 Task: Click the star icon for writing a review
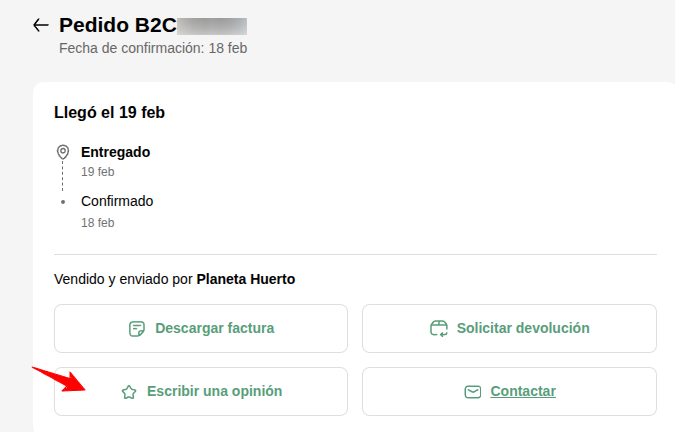[x=128, y=392]
